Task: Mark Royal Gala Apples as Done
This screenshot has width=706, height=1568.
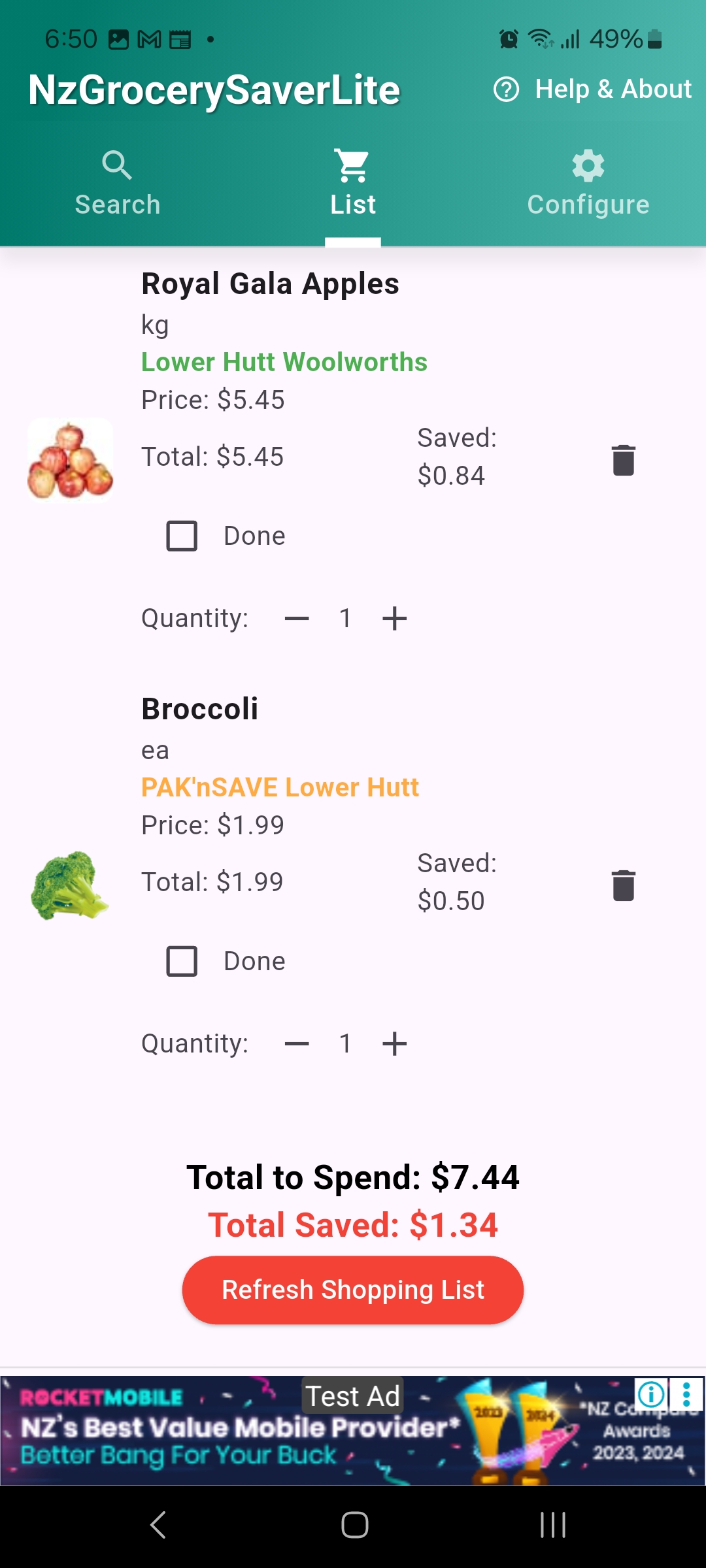Action: (x=182, y=536)
